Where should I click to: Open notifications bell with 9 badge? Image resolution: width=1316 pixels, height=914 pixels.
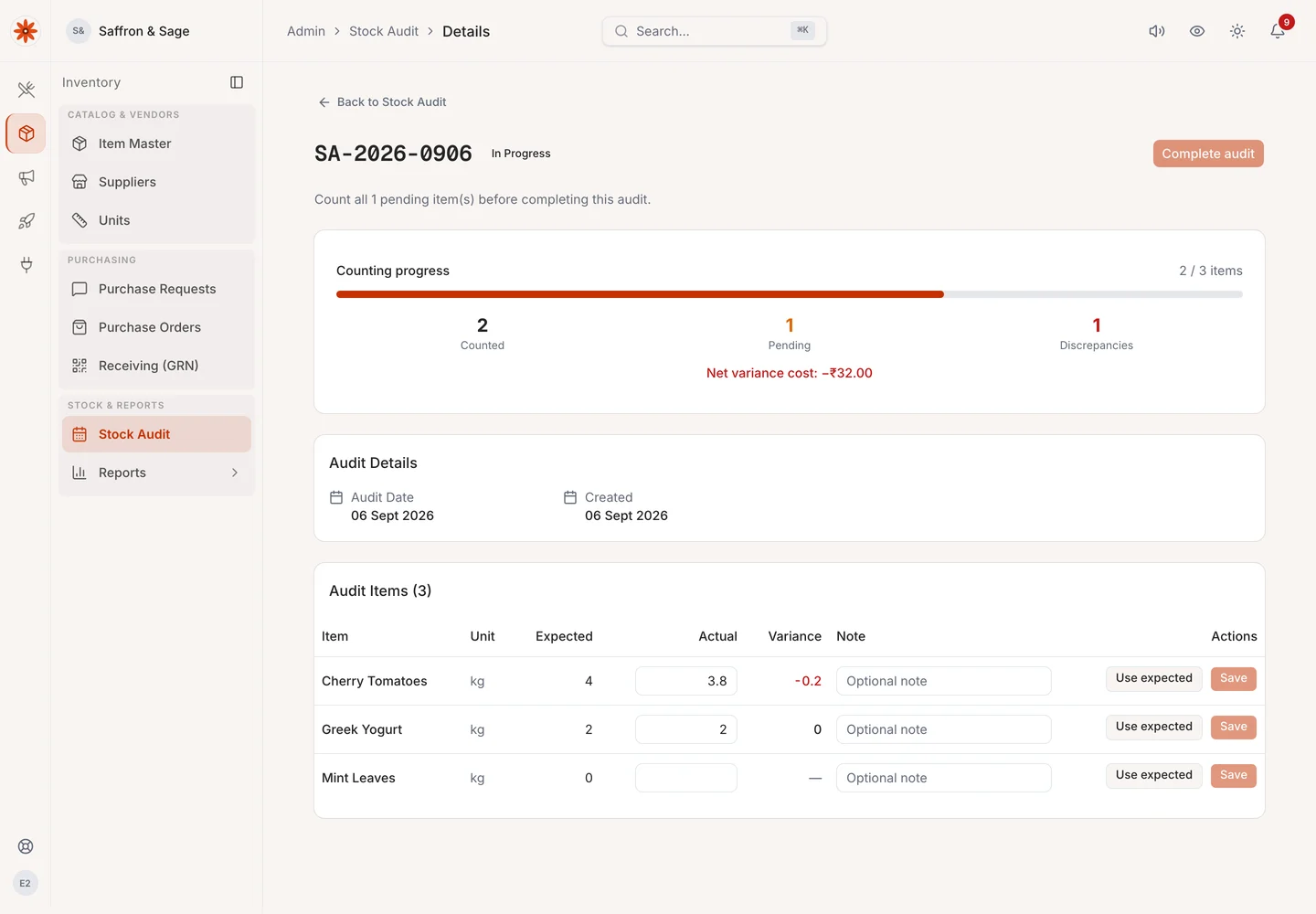(x=1278, y=31)
